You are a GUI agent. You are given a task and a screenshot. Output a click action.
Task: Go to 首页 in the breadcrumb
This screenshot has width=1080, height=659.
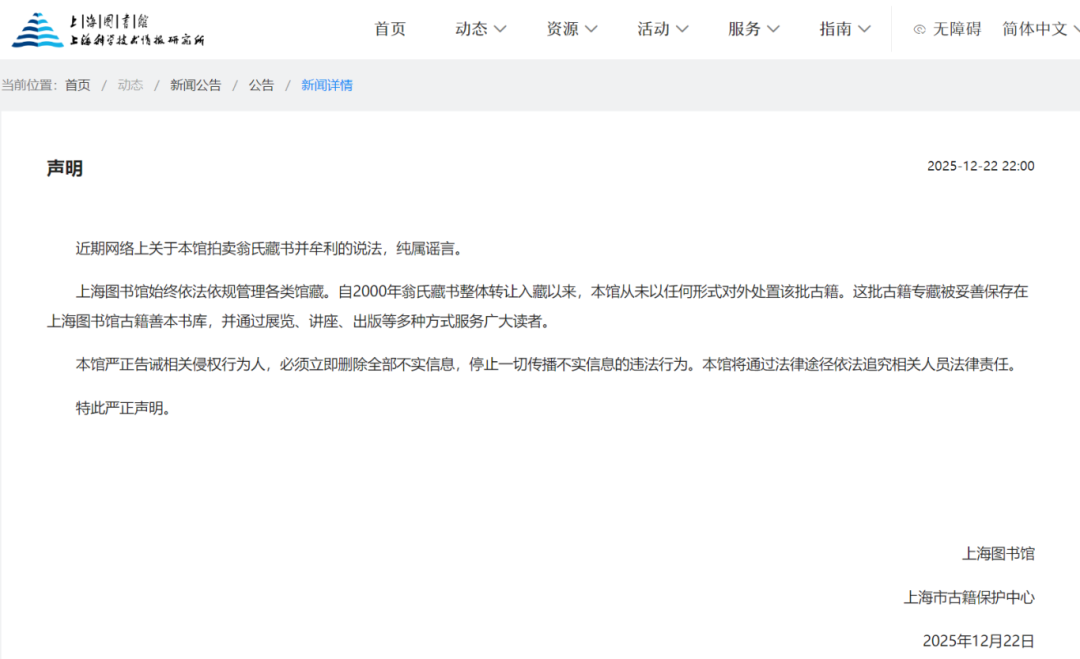(x=78, y=85)
